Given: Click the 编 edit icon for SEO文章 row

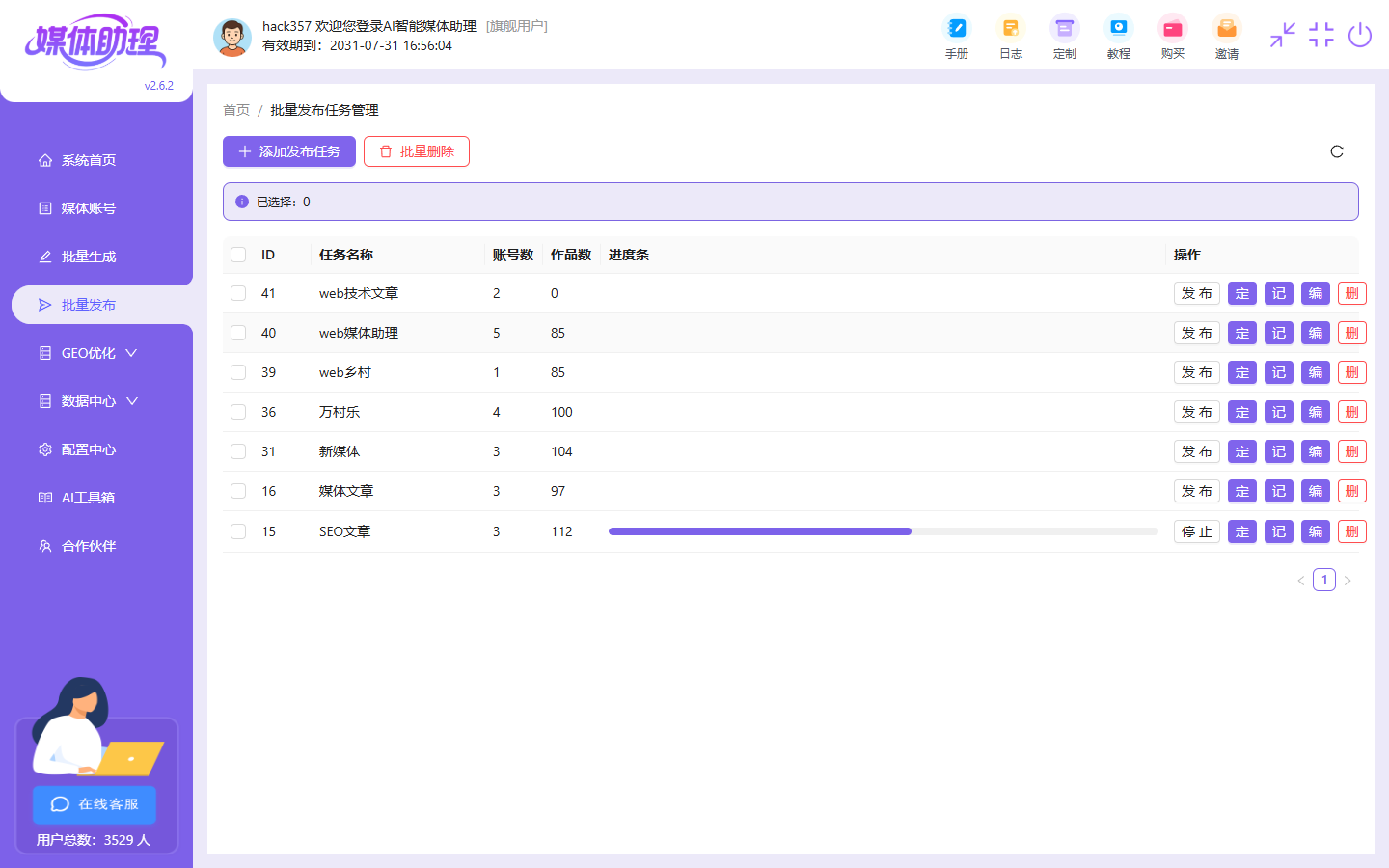Looking at the screenshot, I should pyautogui.click(x=1316, y=531).
